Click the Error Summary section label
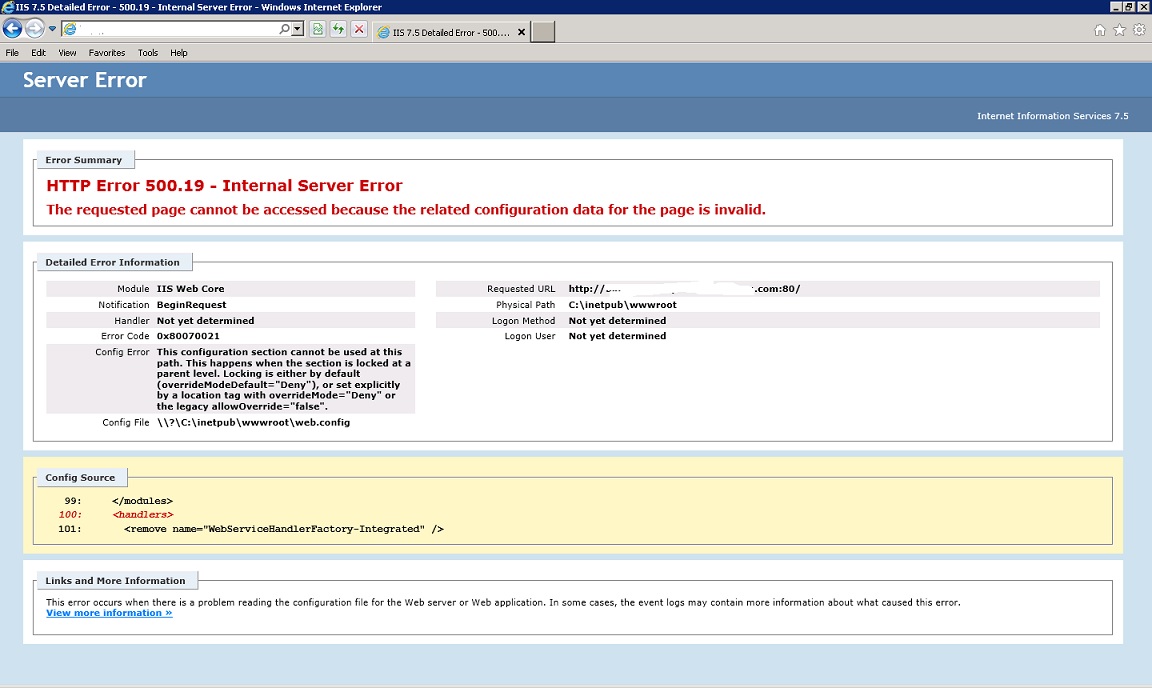 tap(84, 160)
